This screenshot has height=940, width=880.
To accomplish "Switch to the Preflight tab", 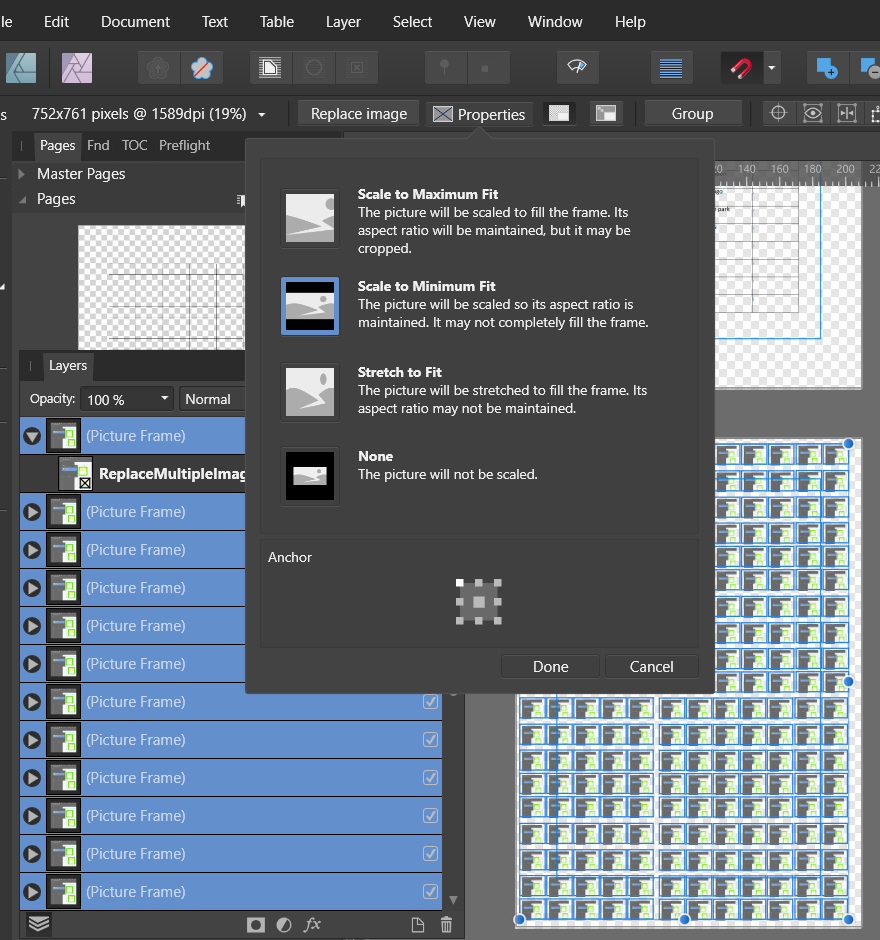I will click(x=184, y=145).
